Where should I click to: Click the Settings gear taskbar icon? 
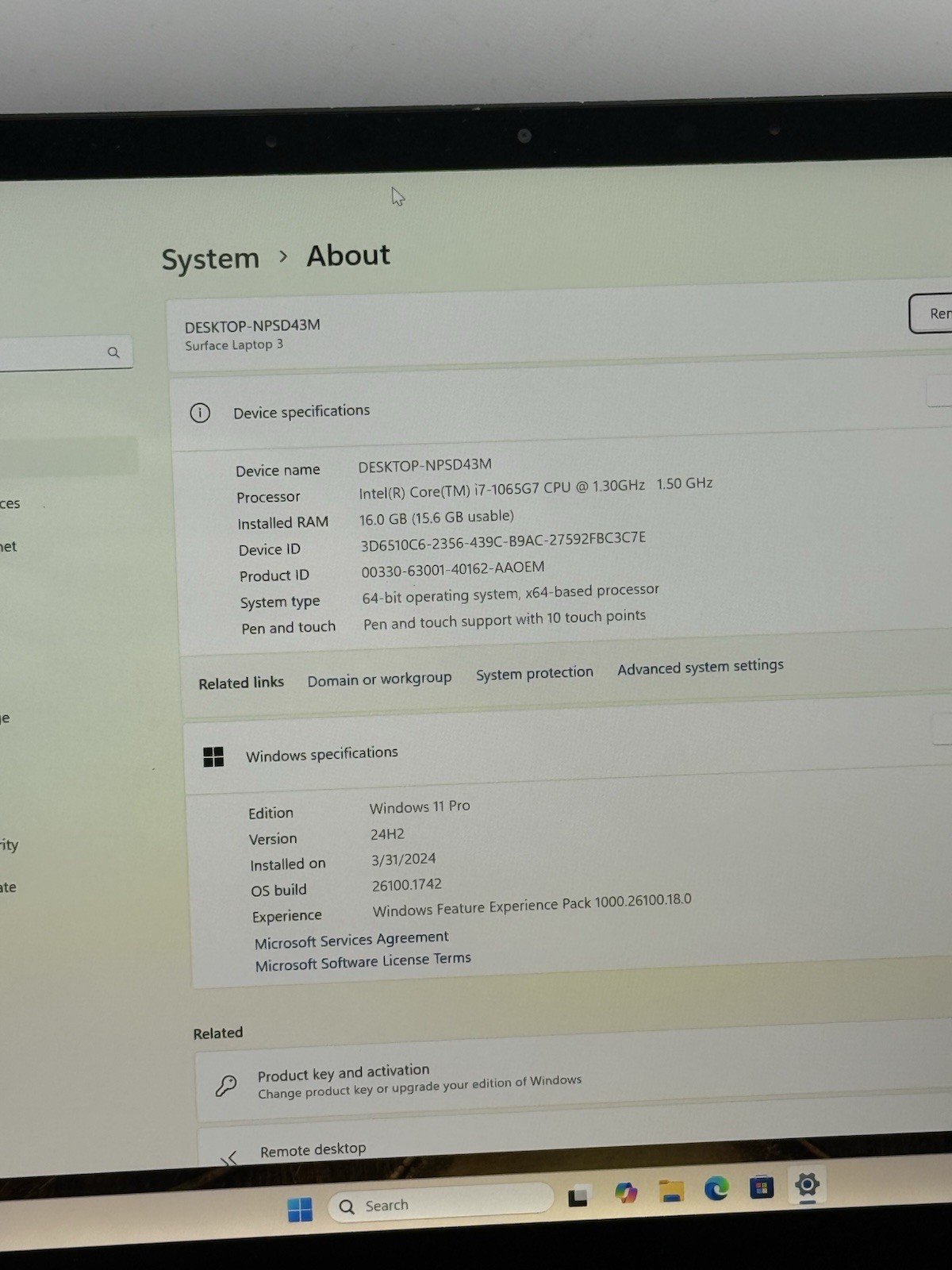point(807,1185)
